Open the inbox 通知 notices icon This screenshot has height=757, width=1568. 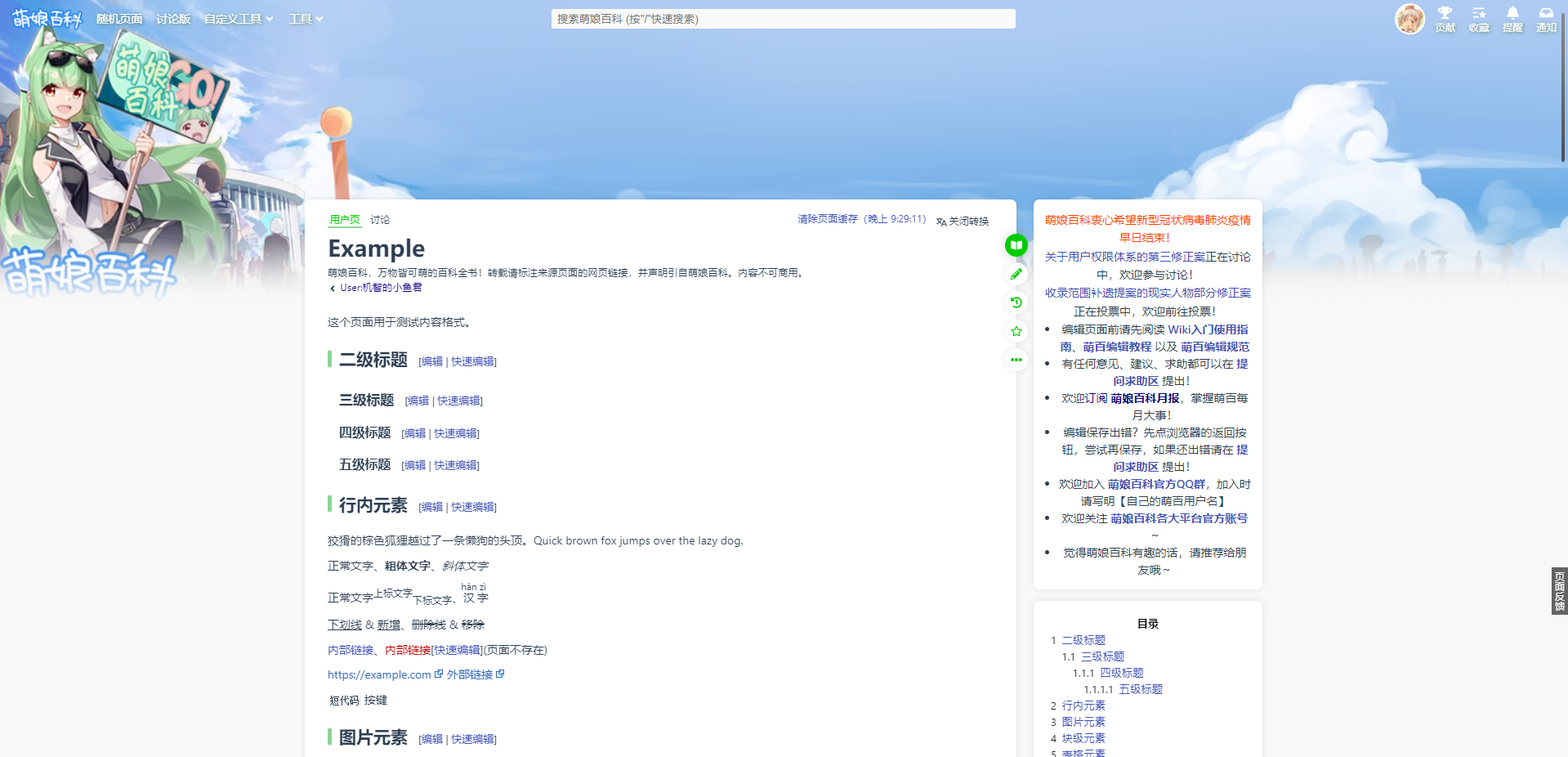coord(1546,18)
